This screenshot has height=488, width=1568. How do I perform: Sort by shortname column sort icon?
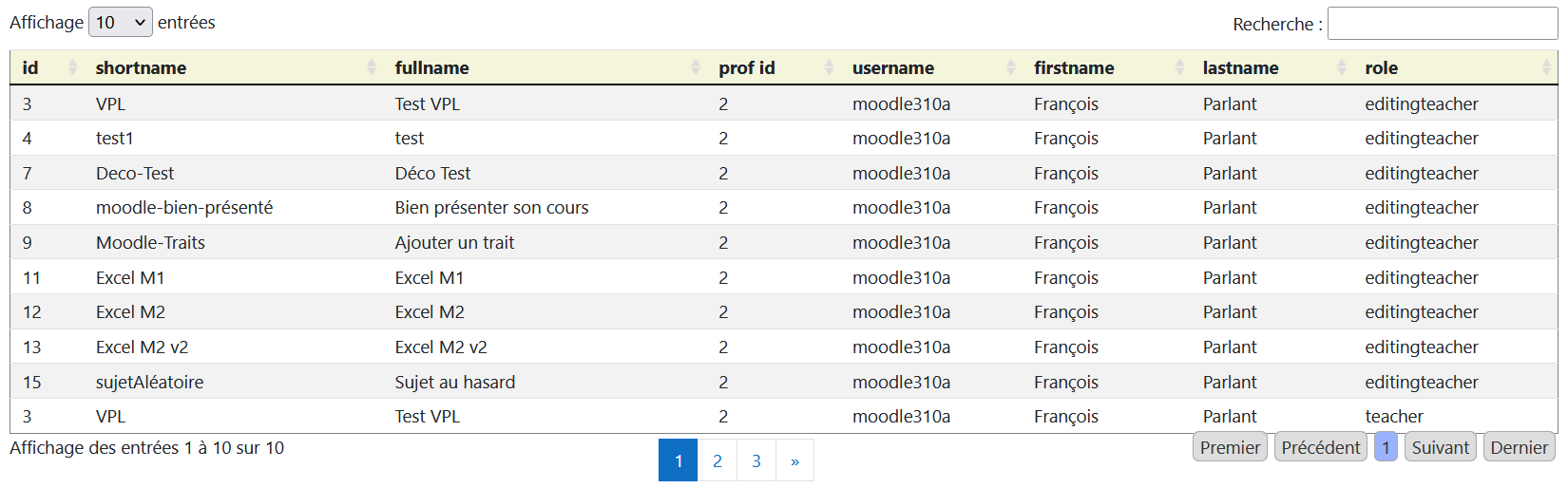coord(372,67)
